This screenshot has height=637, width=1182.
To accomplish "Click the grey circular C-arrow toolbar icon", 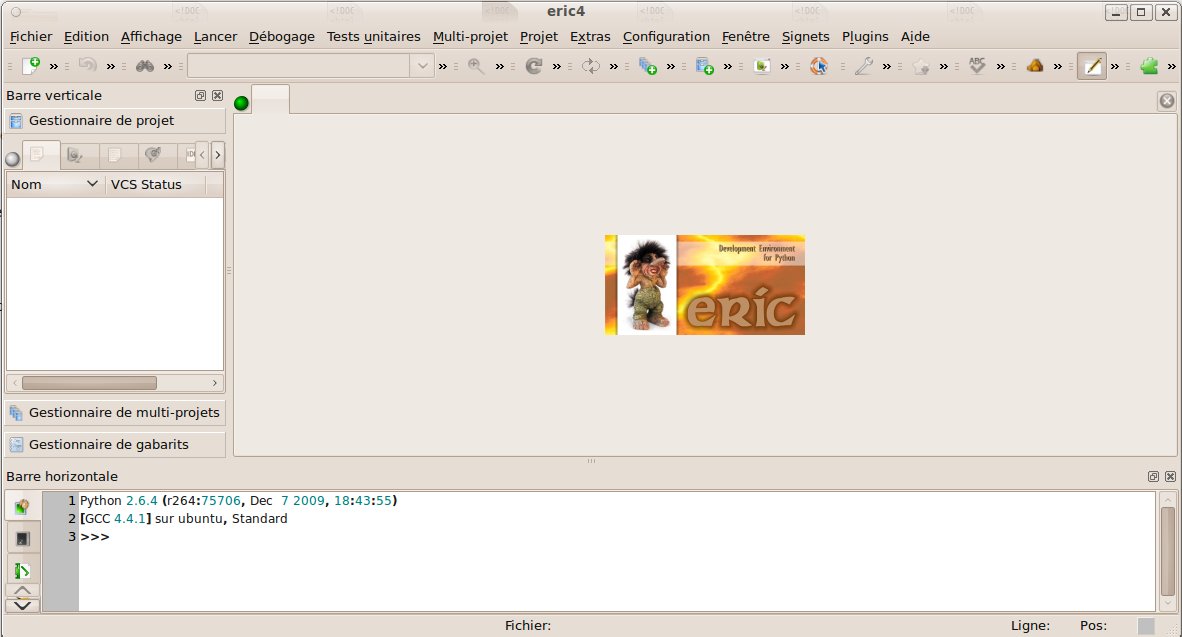I will 534,66.
